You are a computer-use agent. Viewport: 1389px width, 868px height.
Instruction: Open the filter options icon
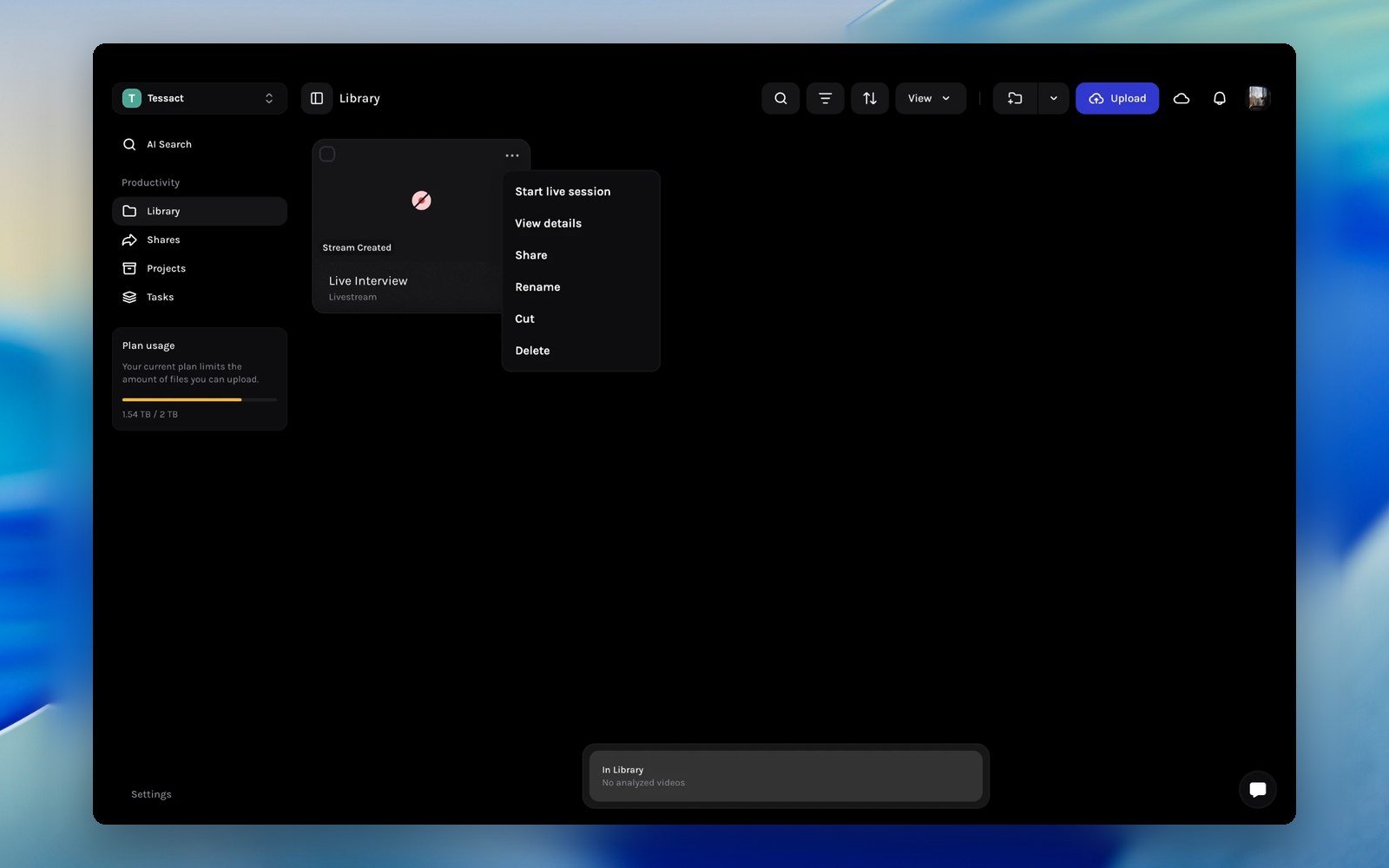pos(825,98)
